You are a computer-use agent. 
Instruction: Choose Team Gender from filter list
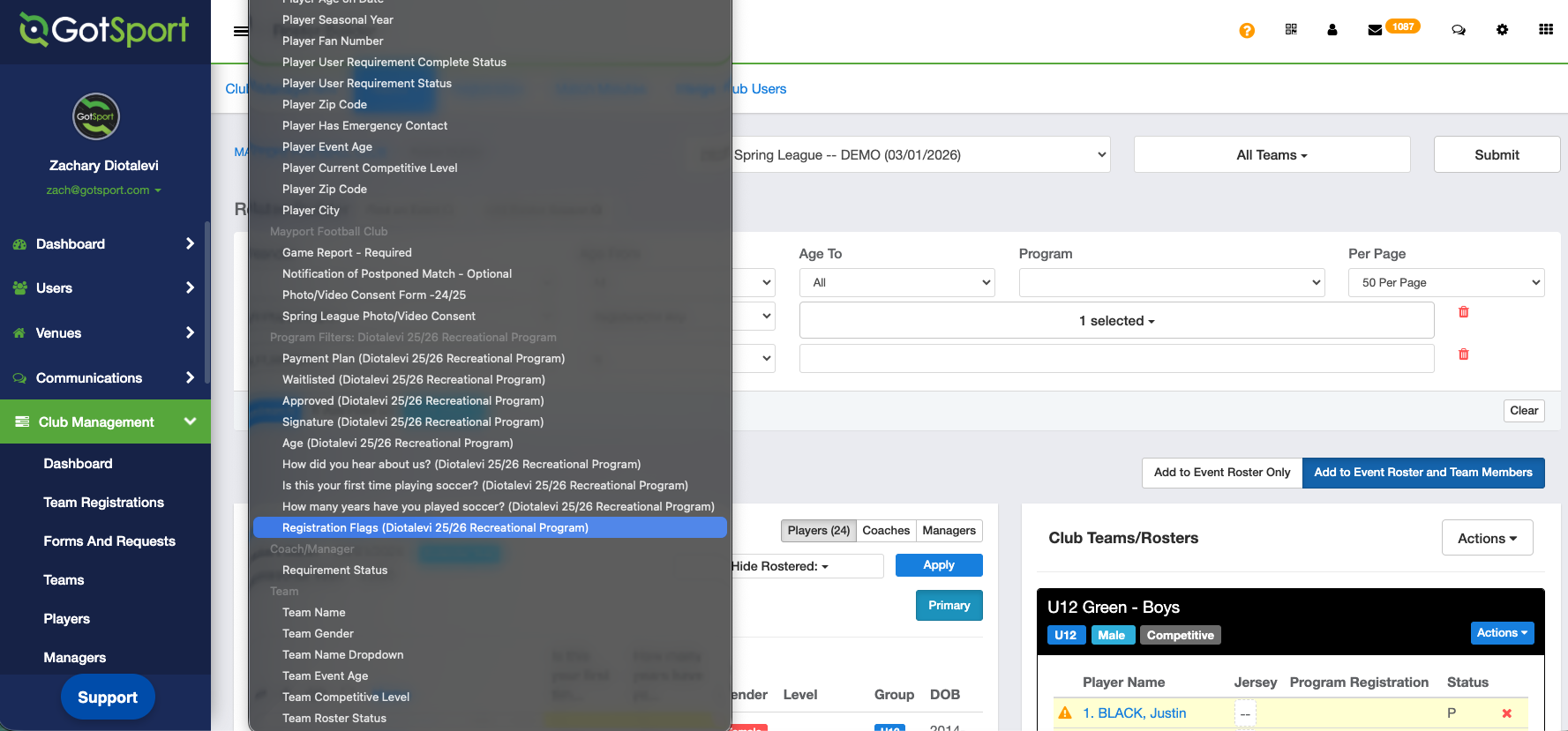pos(318,634)
